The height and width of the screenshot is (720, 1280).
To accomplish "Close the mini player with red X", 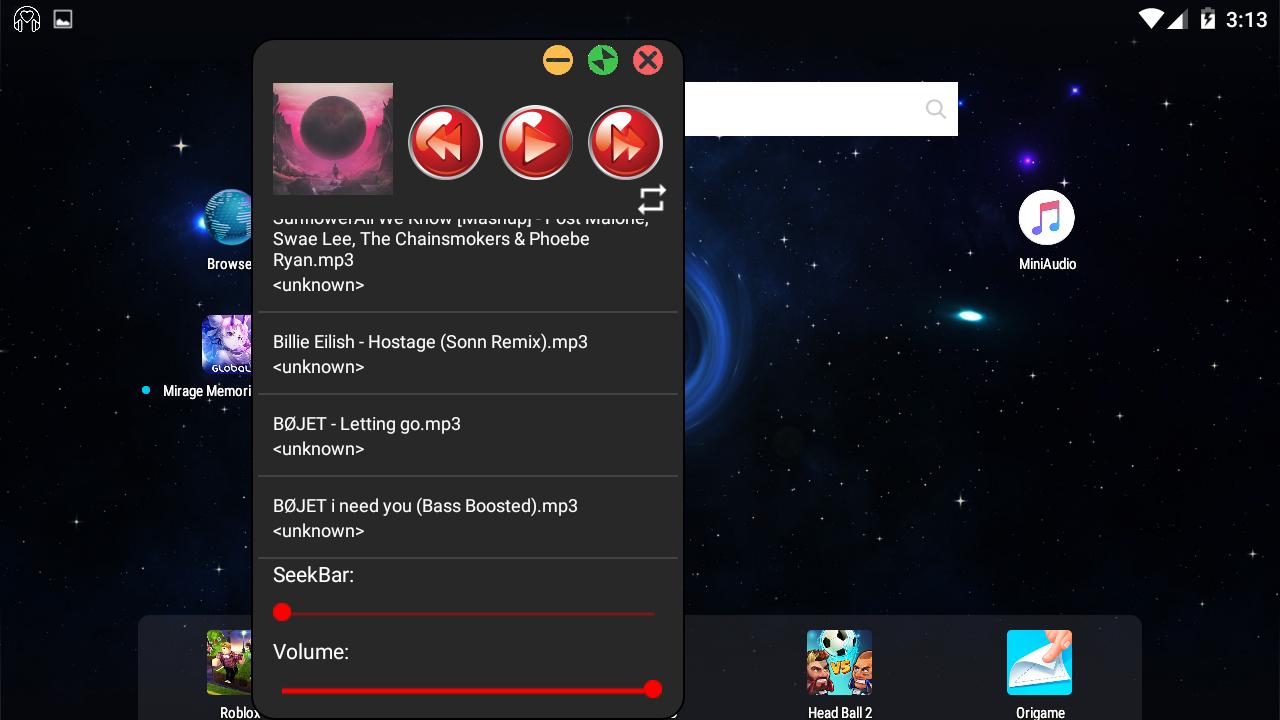I will [x=648, y=61].
